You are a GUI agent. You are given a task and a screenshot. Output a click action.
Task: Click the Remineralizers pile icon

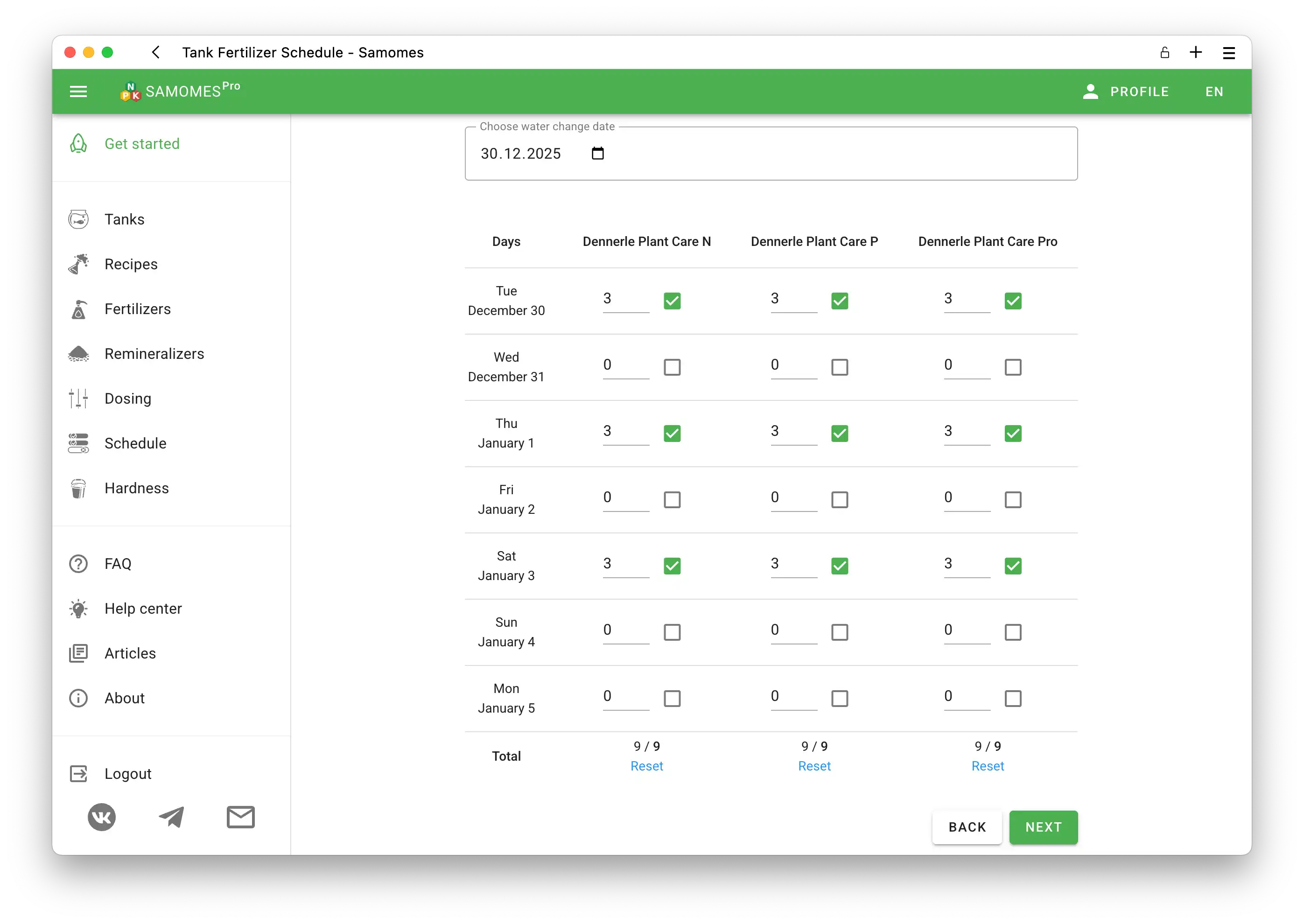(78, 354)
